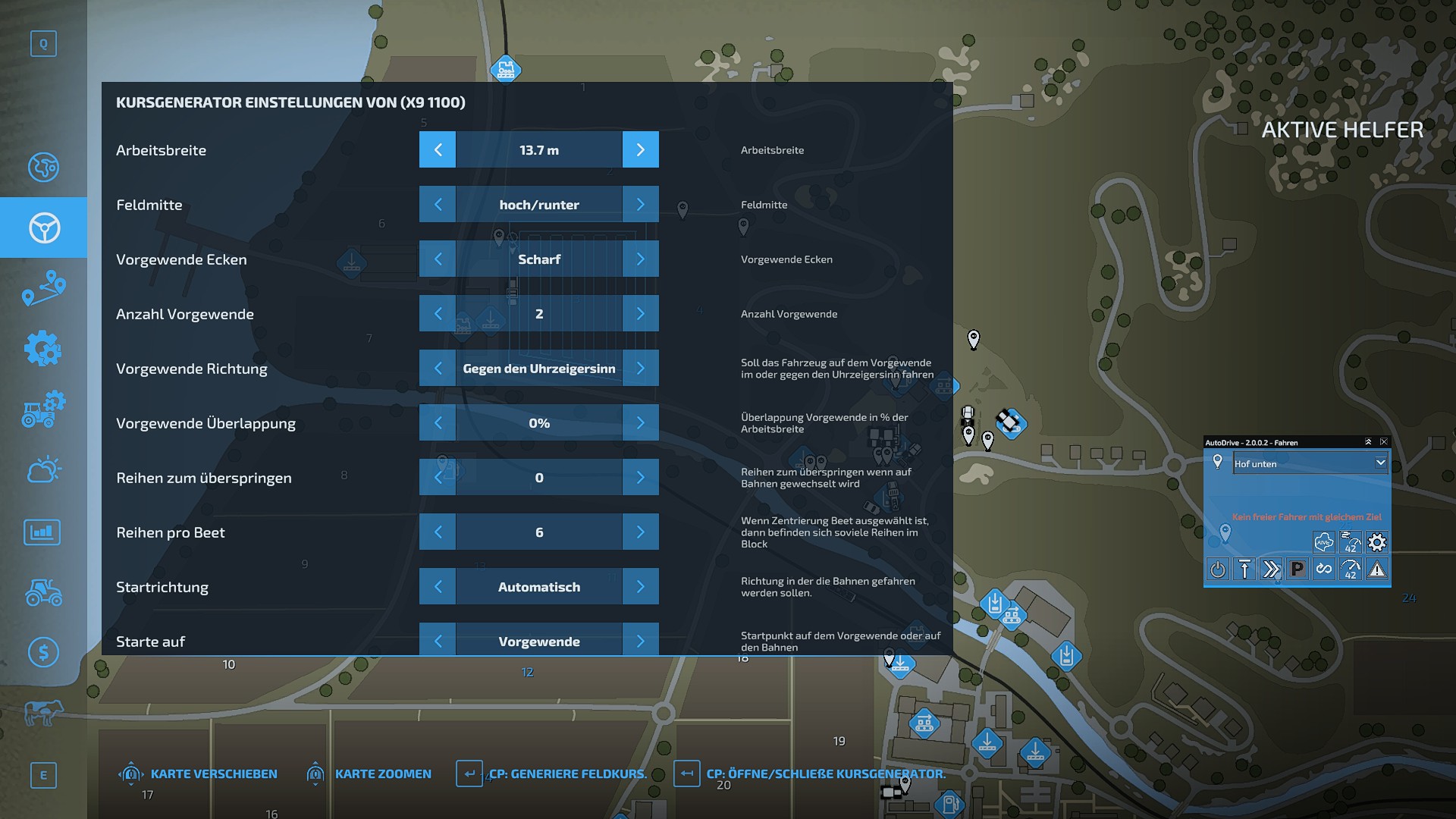Screen dimensions: 1456x819
Task: Toggle Vorgewende Richtung with the right arrow
Action: pos(640,369)
